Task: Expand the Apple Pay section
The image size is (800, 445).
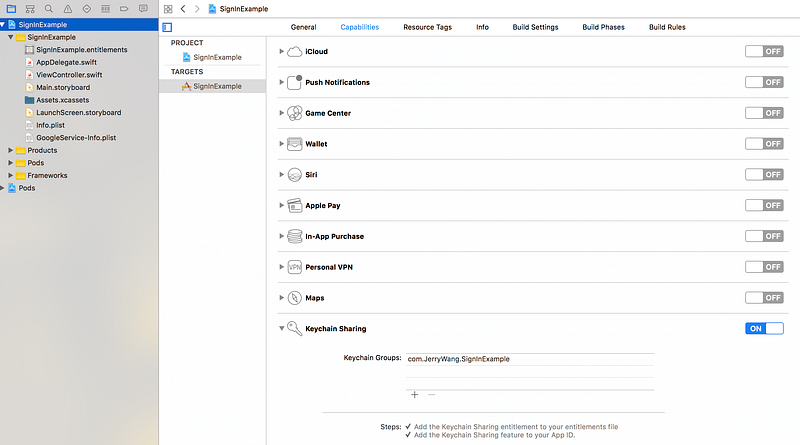Action: click(x=281, y=205)
